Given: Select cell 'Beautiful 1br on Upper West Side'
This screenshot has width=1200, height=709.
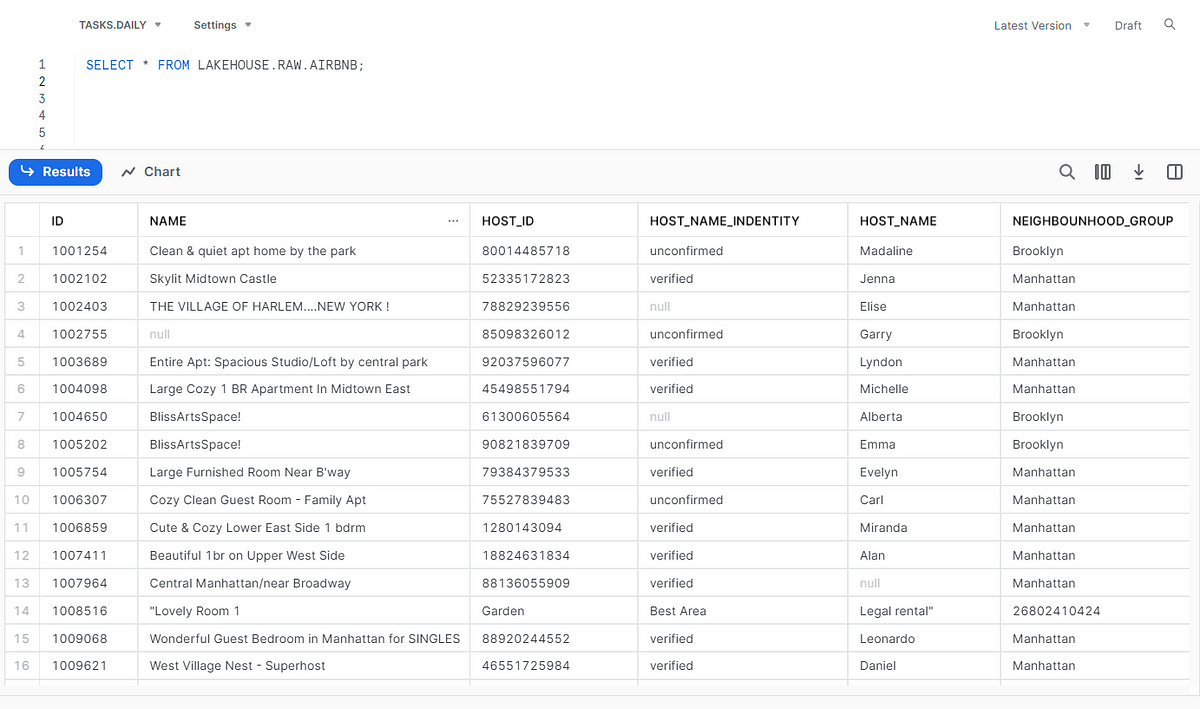Looking at the screenshot, I should (303, 555).
